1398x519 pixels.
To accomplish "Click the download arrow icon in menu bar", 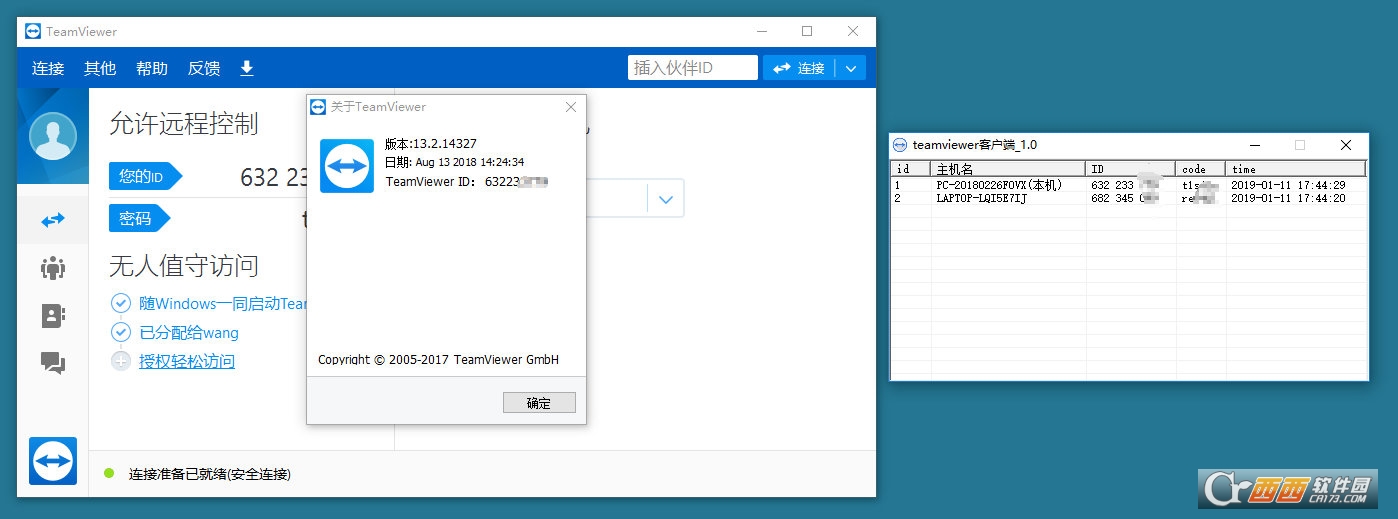I will [247, 68].
